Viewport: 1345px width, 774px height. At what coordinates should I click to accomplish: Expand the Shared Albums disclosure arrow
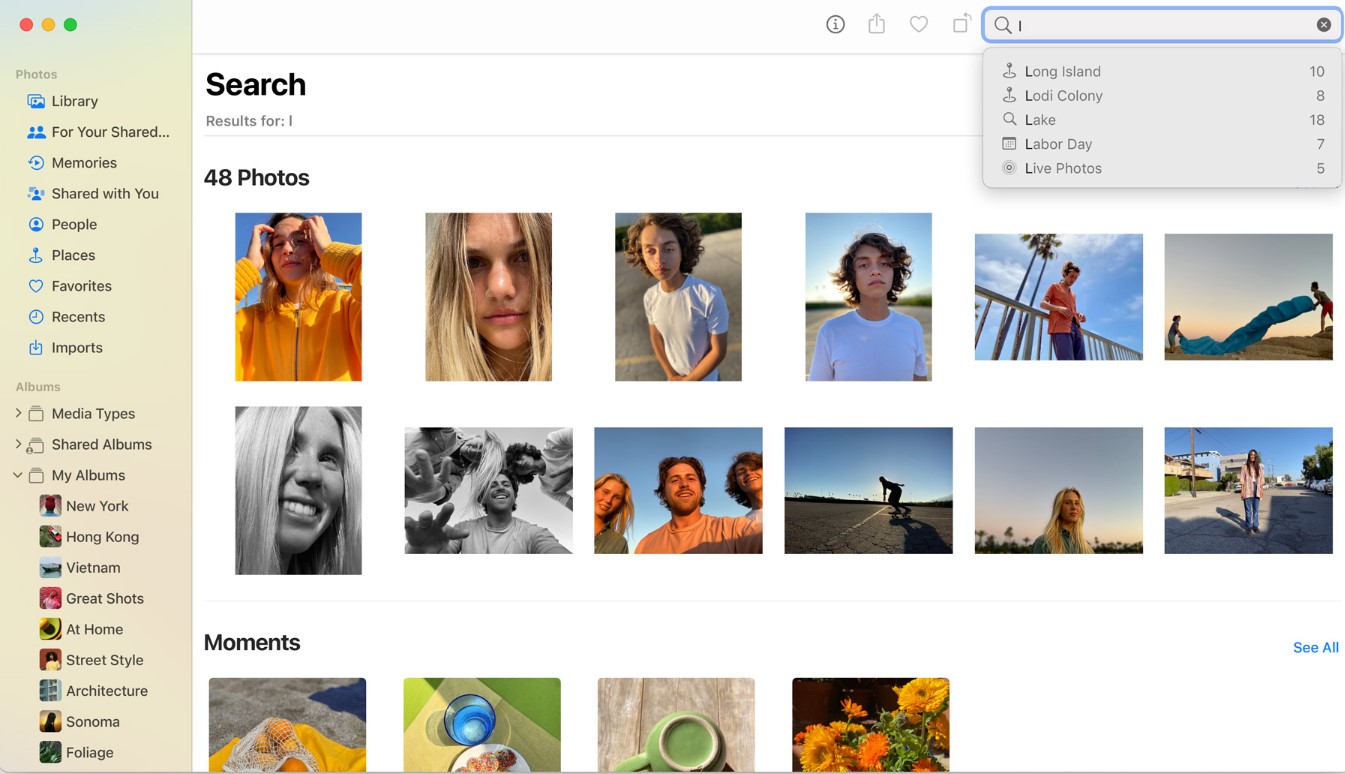click(18, 444)
